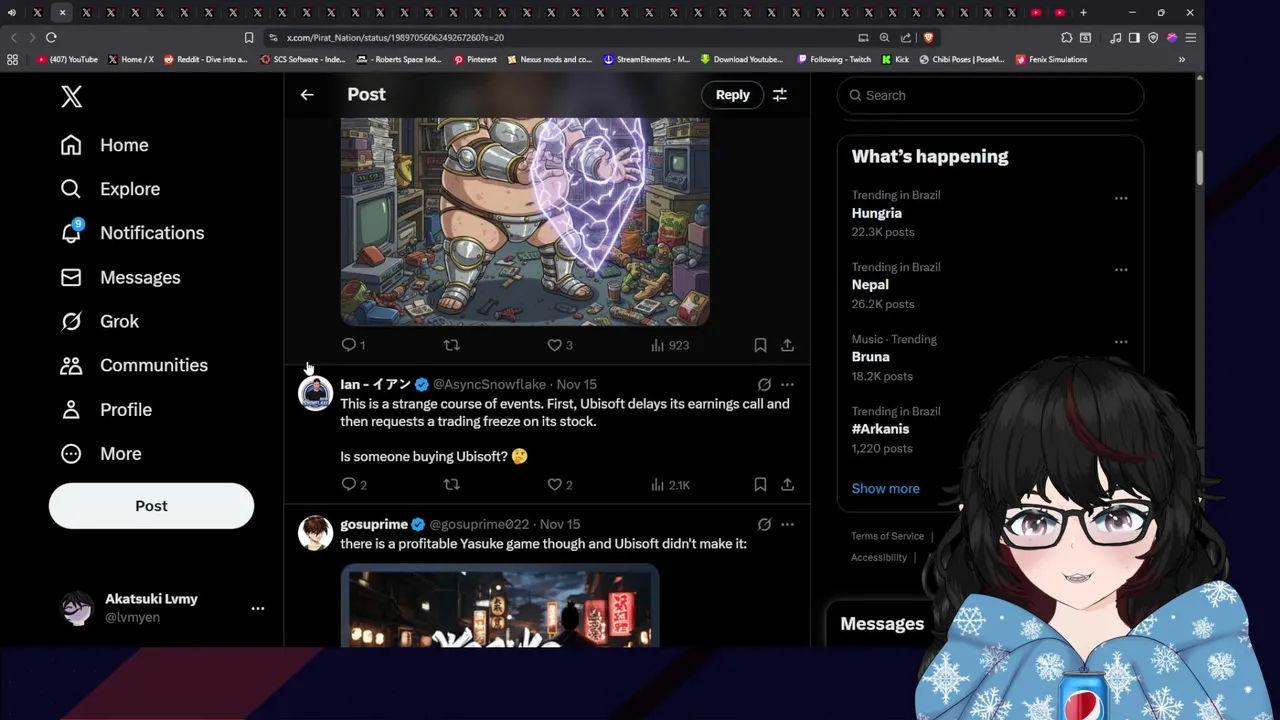This screenshot has width=1280, height=720.
Task: Ask Grok about gosuprime's post
Action: 764,524
